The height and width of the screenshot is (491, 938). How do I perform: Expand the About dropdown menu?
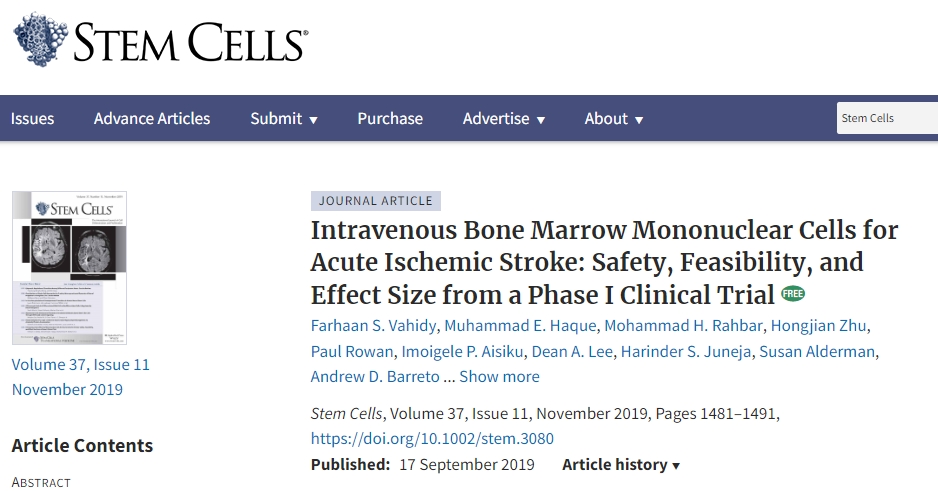coord(614,118)
